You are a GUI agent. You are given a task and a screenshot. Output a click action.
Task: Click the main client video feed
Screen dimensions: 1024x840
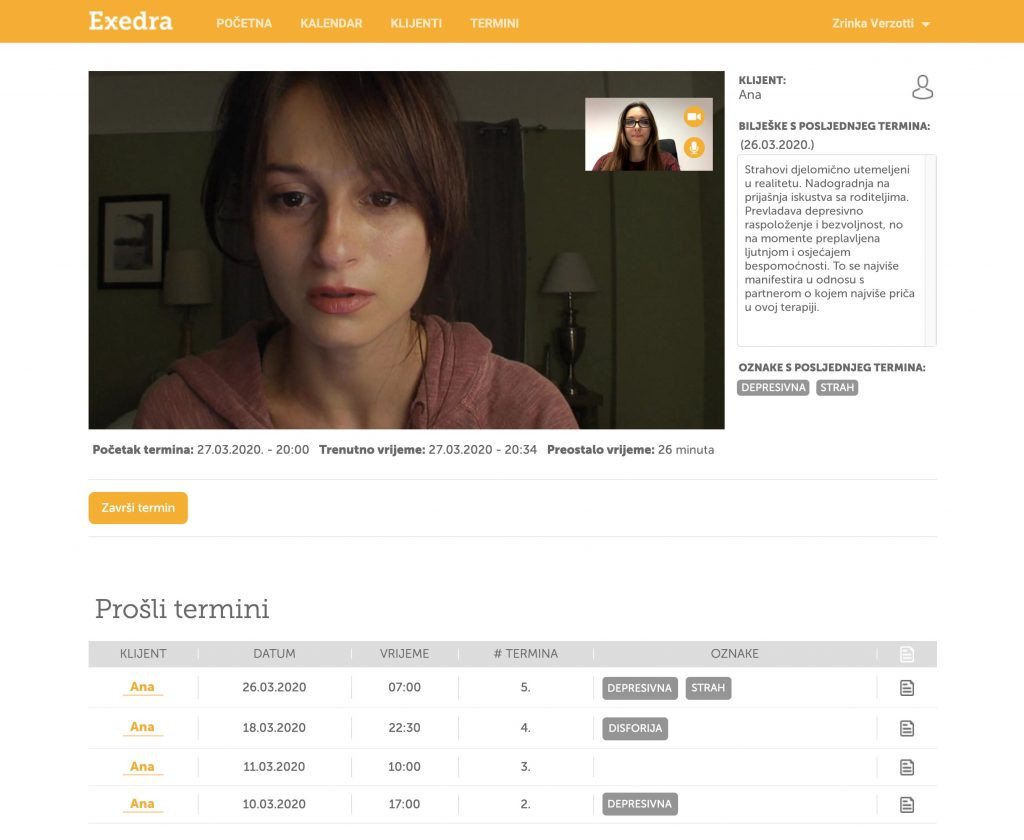point(406,250)
